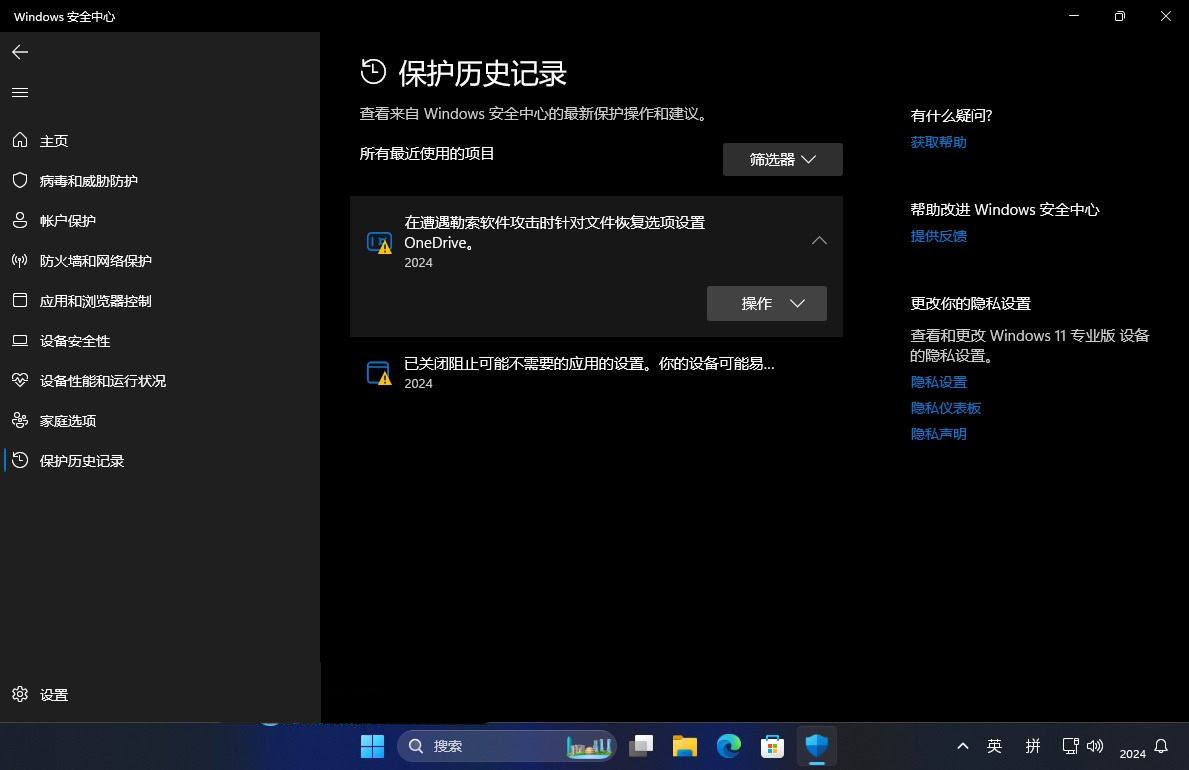Select 家庭选项 in the sidebar

coord(68,421)
